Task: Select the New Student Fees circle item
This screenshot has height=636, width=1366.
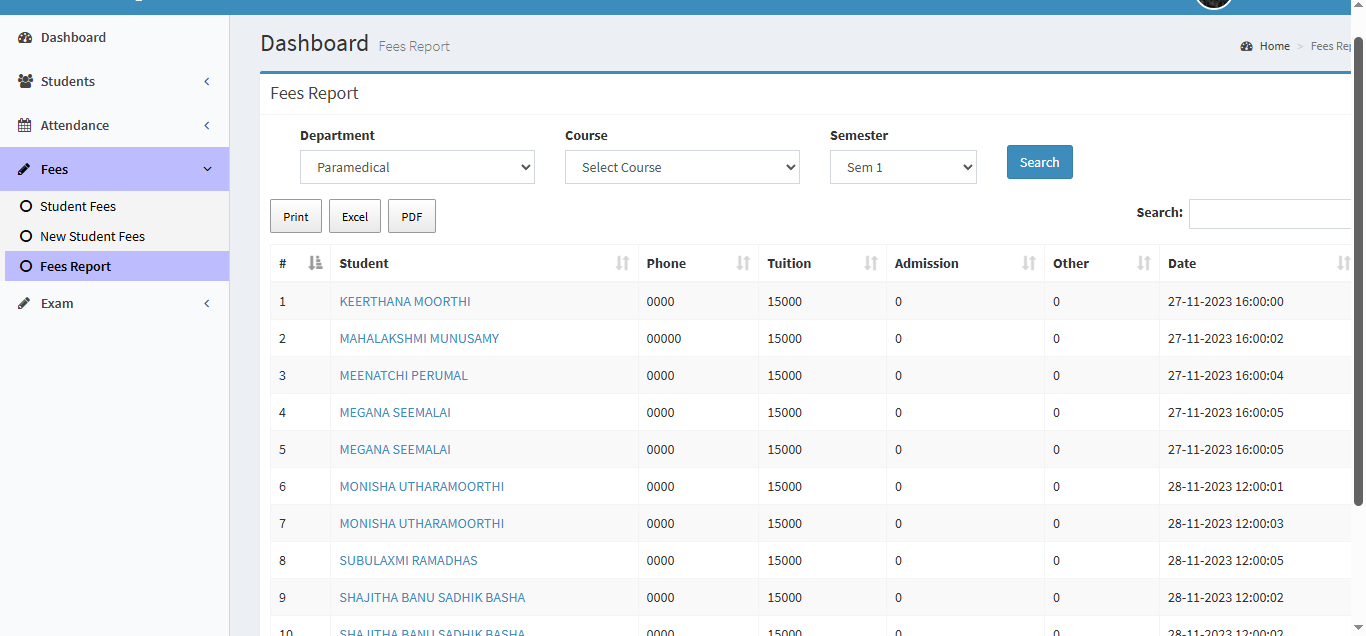Action: click(27, 237)
